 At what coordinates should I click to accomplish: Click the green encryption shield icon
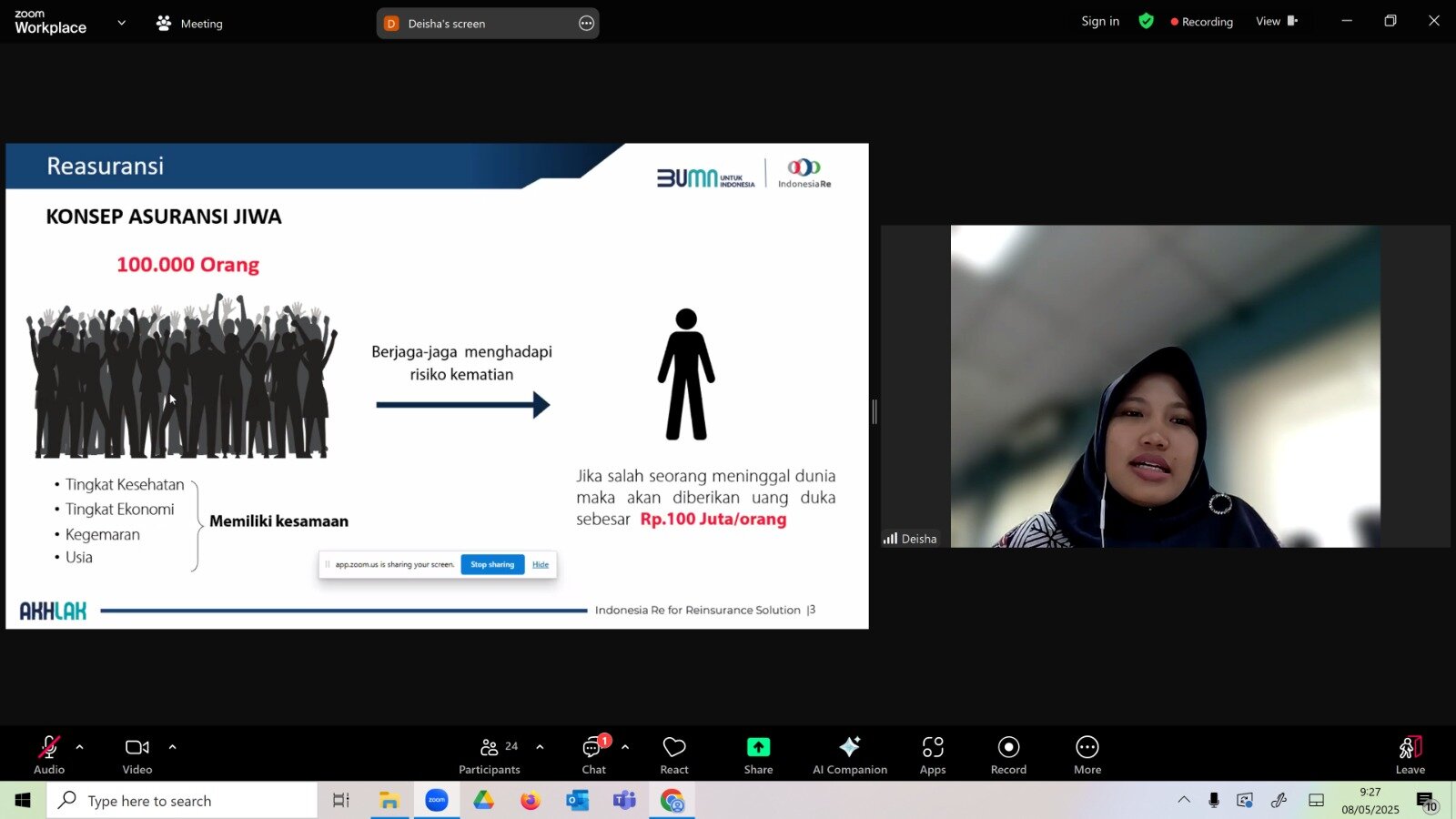pos(1146,21)
